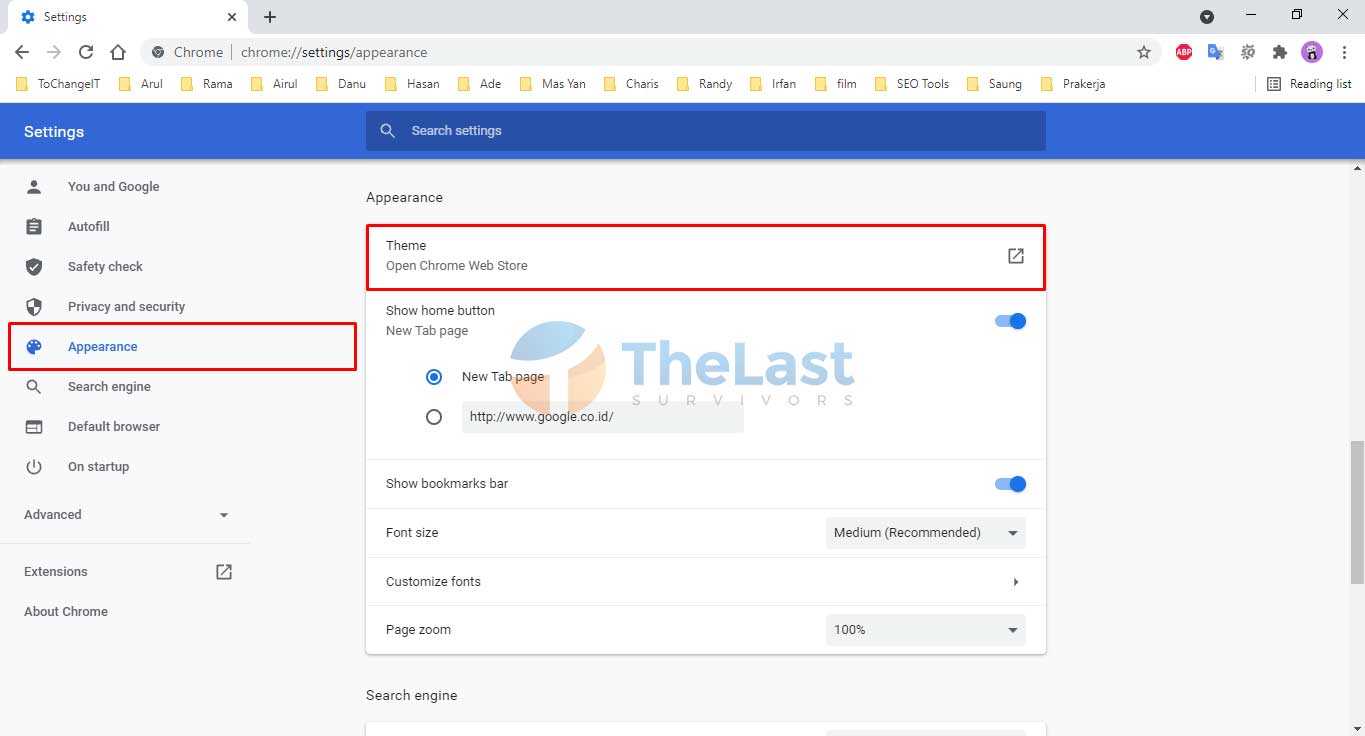Open Google Translate extension icon

tap(1216, 52)
